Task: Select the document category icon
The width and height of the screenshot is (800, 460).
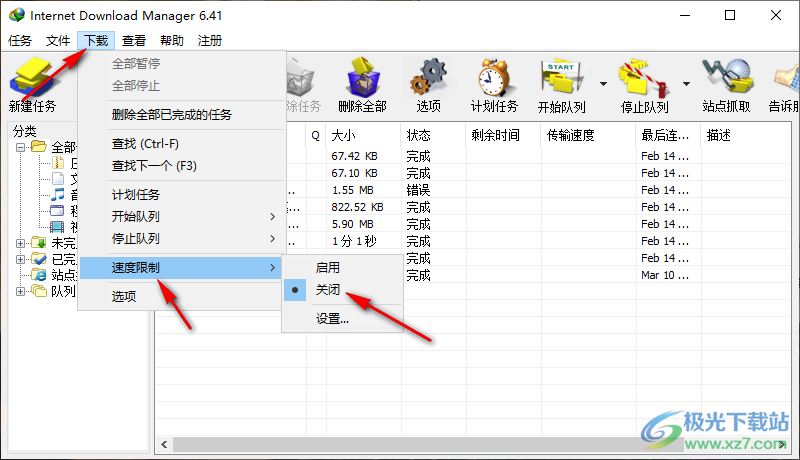Action: click(58, 179)
